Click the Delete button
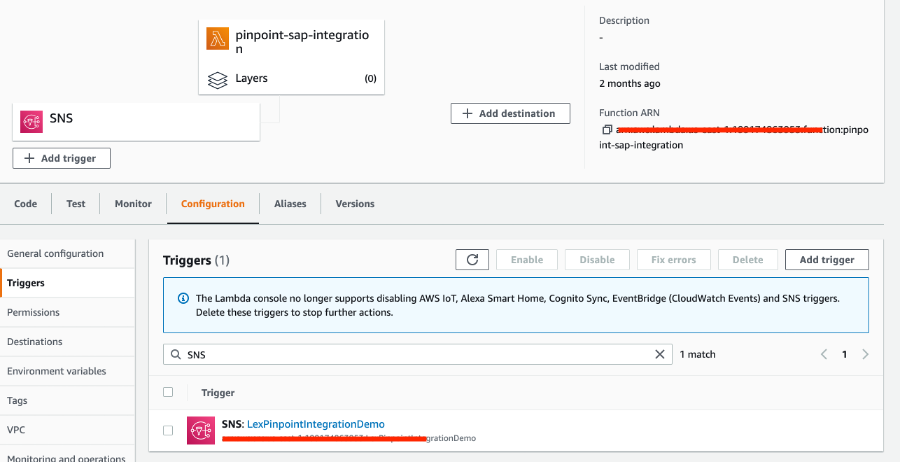This screenshot has width=902, height=462. coord(748,259)
